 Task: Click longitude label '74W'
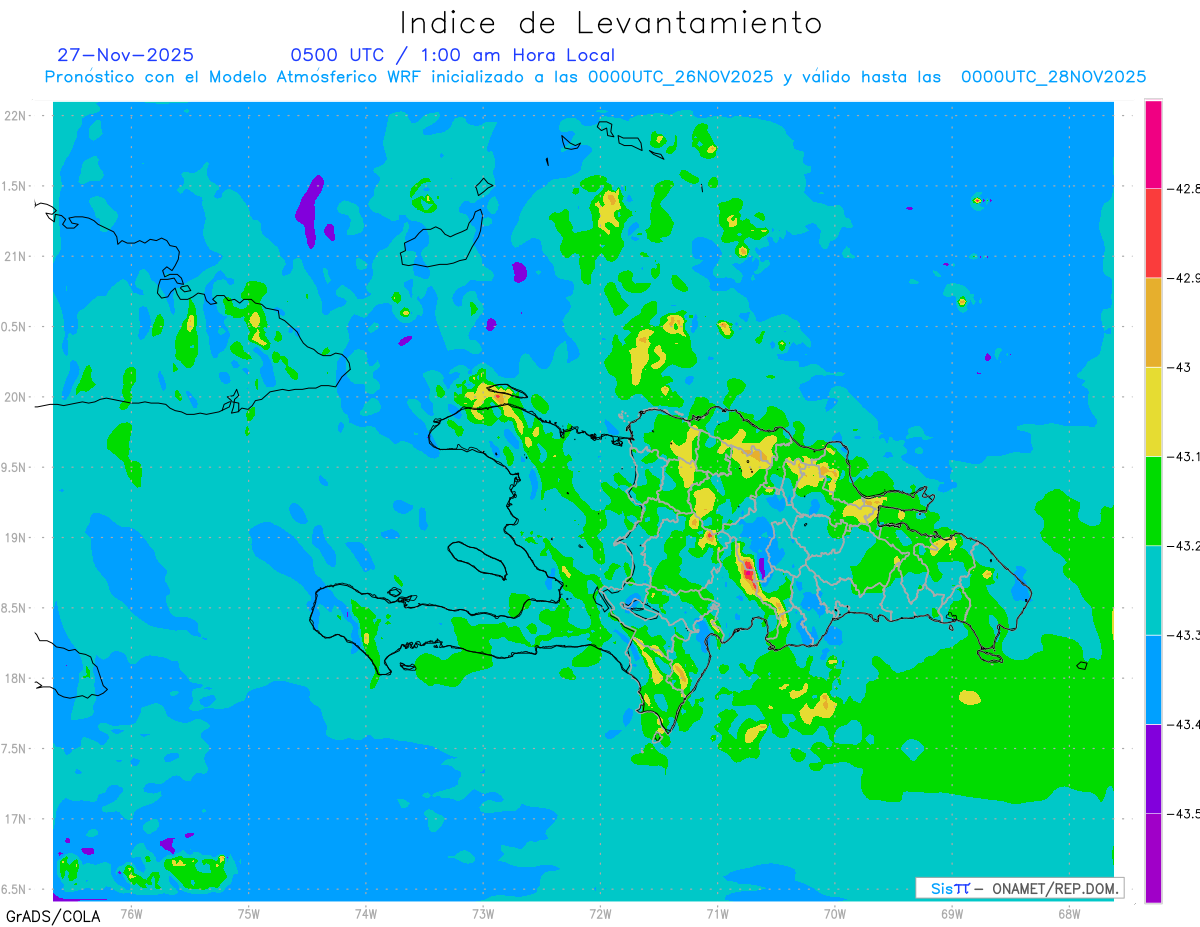point(366,913)
